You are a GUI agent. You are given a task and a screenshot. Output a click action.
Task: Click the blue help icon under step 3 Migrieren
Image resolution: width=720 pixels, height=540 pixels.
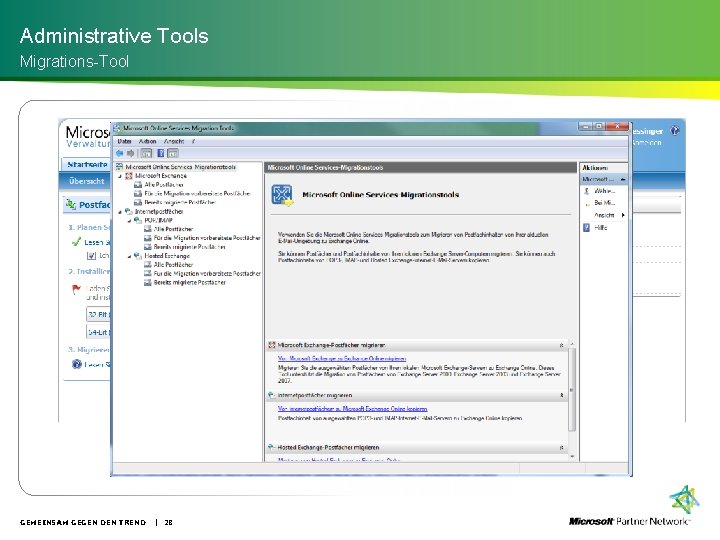coord(76,364)
